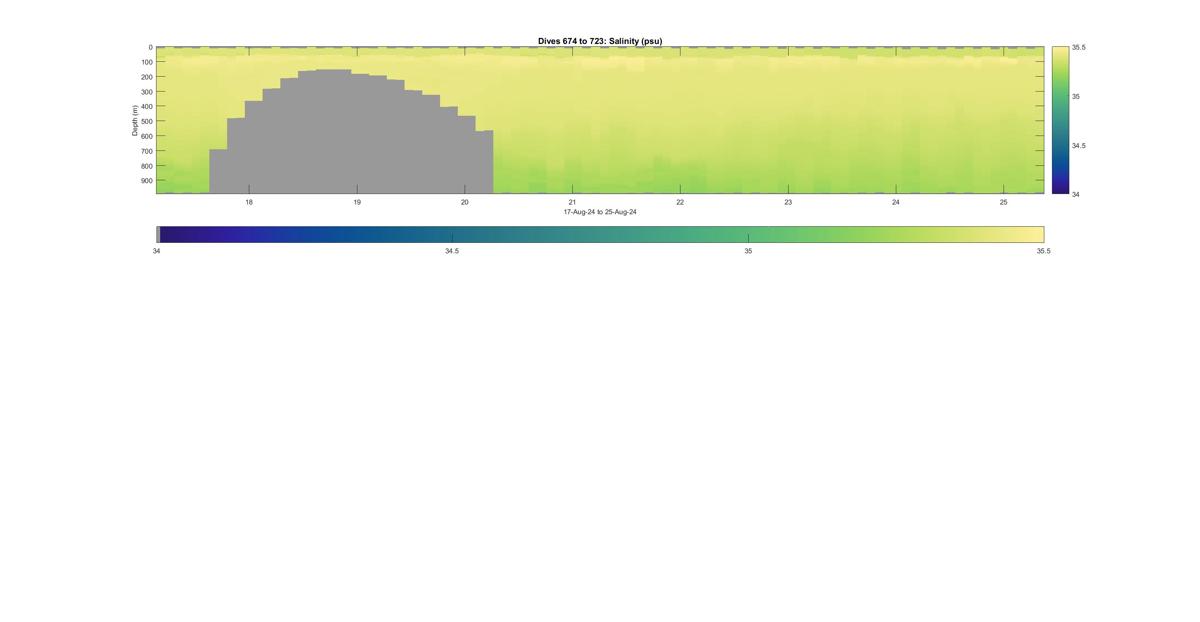
Task: Click x-axis tick label "20"
Action: [465, 202]
